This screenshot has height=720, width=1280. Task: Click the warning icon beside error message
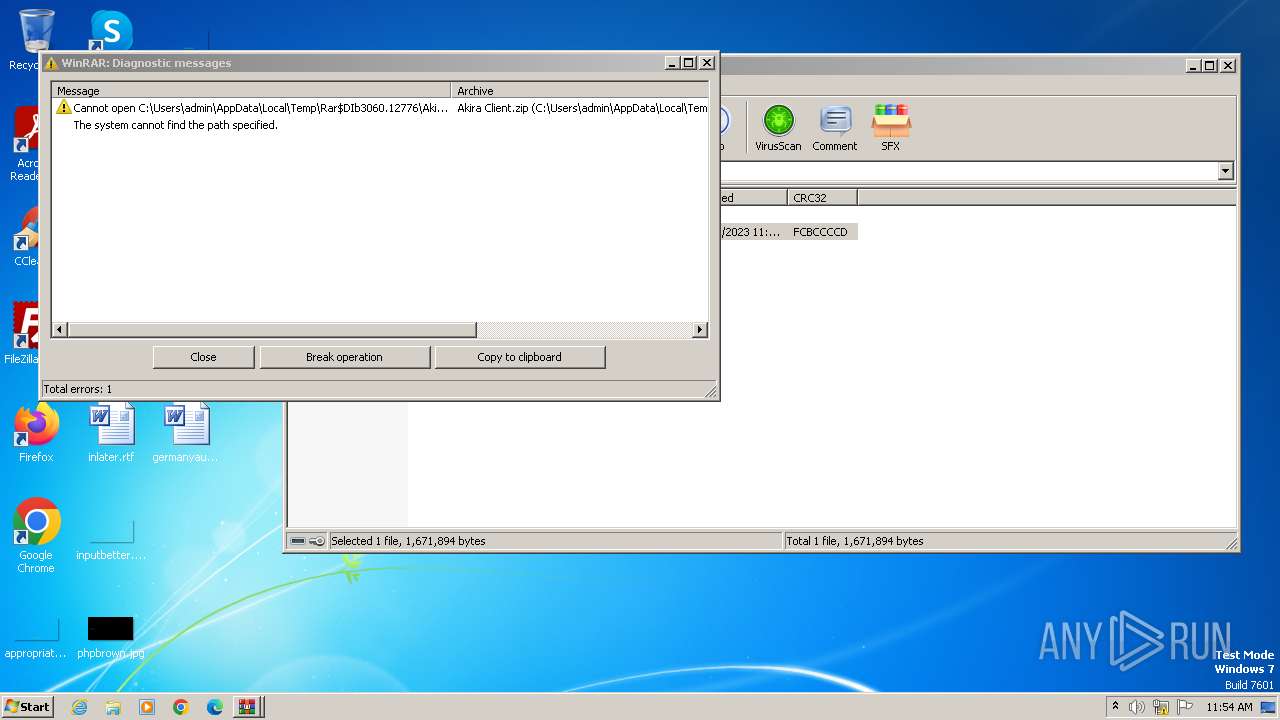click(x=63, y=108)
